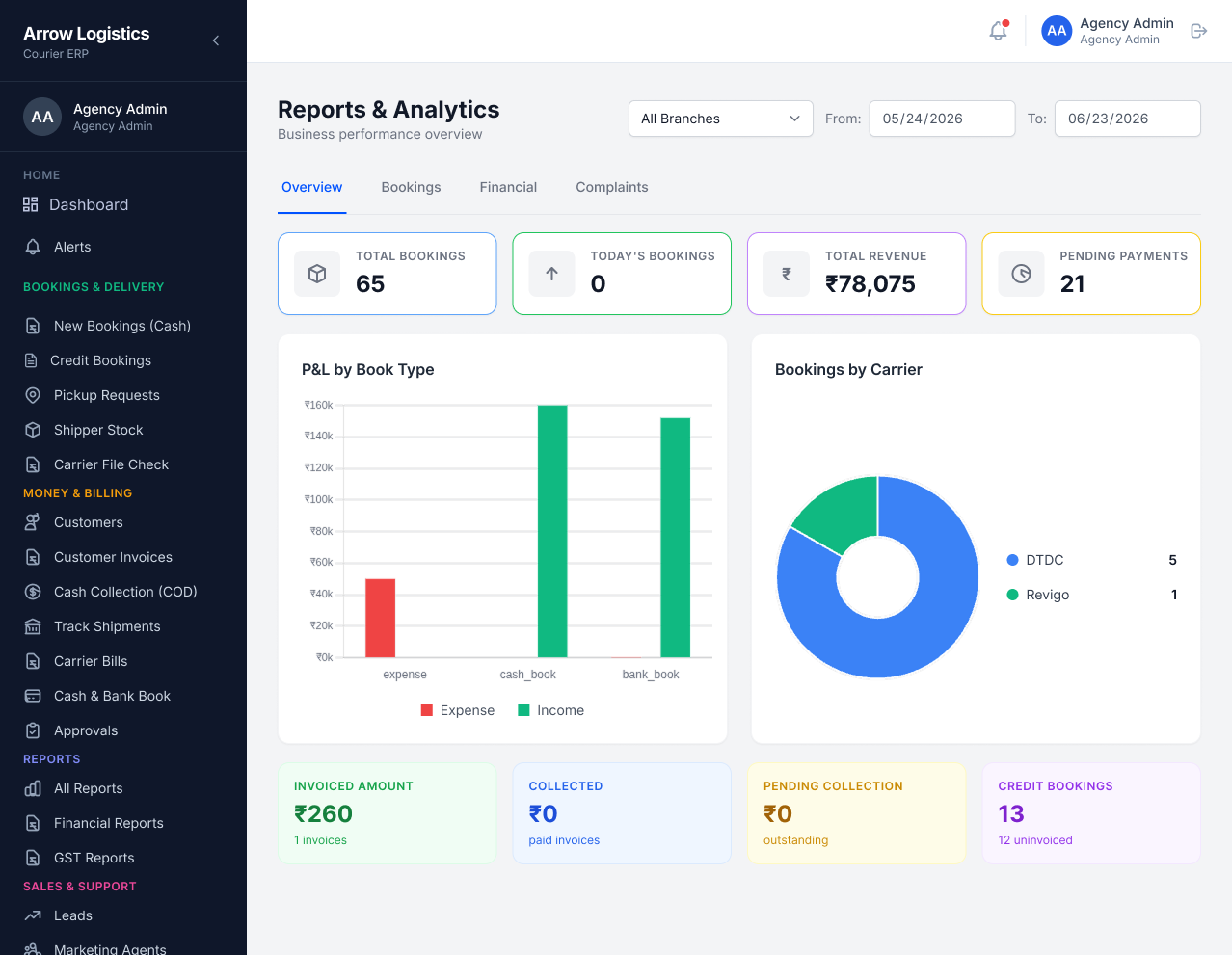Click the logout icon next to Agency Admin
This screenshot has height=955, width=1232.
point(1199,31)
